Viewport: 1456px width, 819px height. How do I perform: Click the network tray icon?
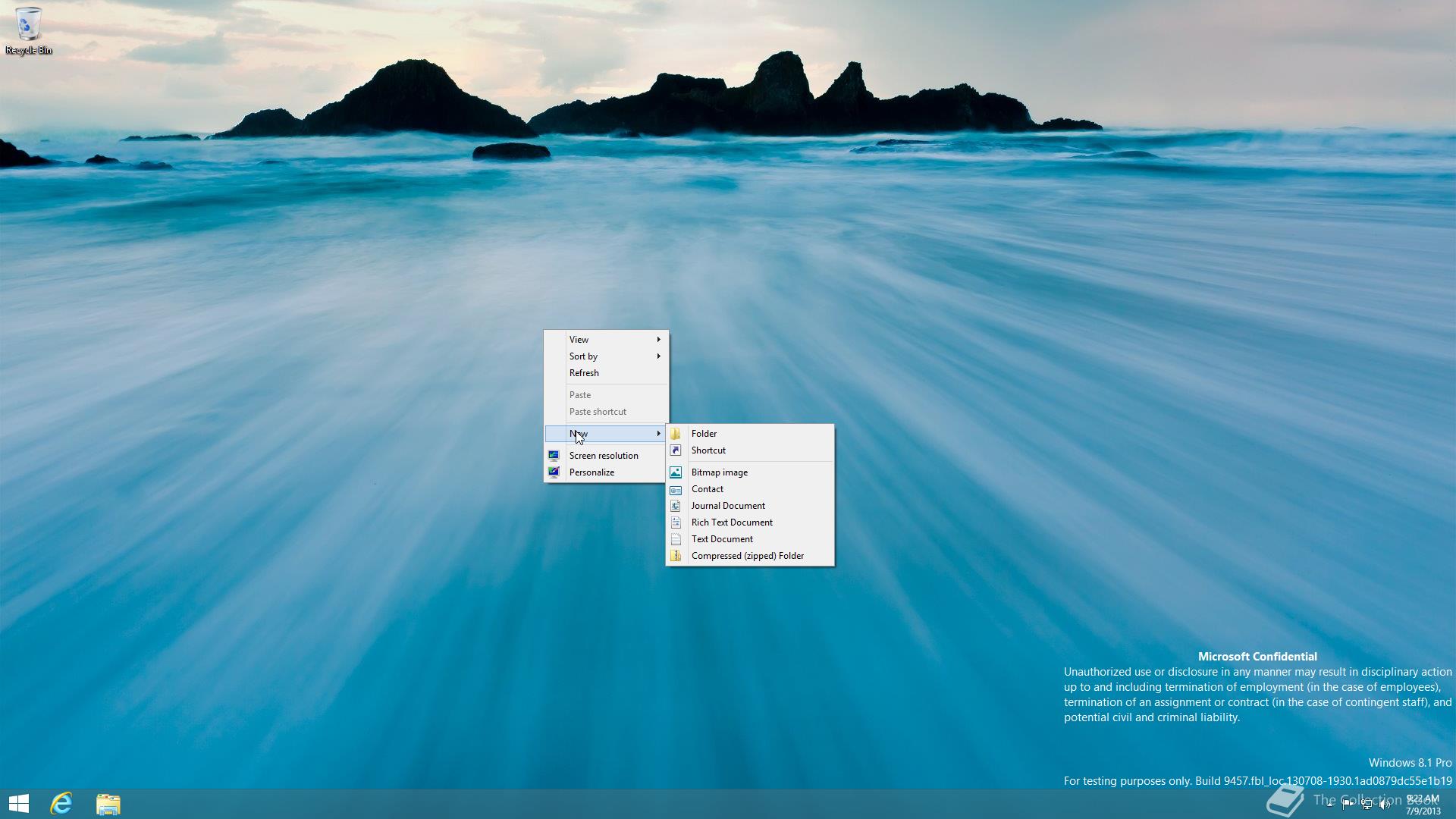(1367, 805)
